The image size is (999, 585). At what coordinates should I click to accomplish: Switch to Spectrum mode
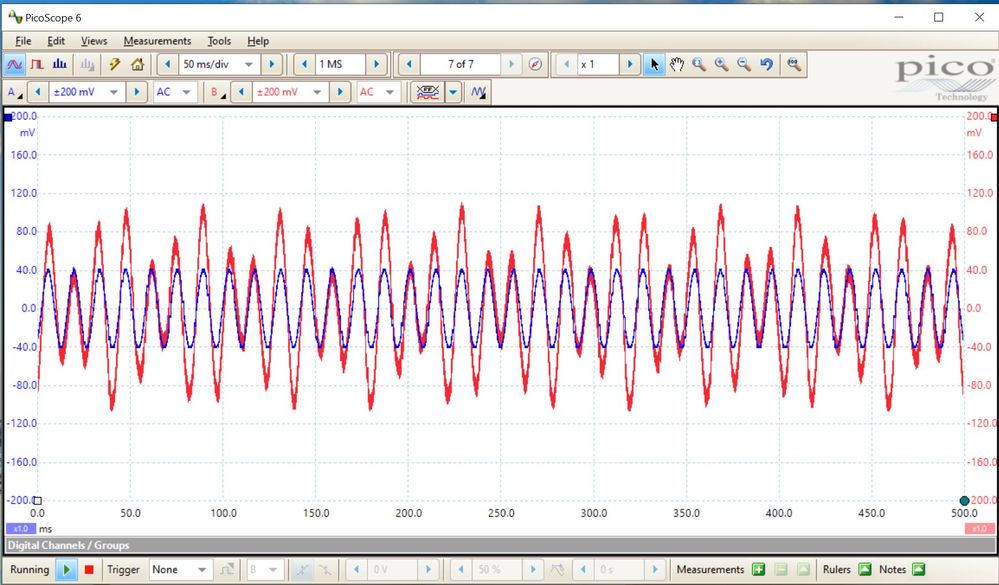[59, 64]
